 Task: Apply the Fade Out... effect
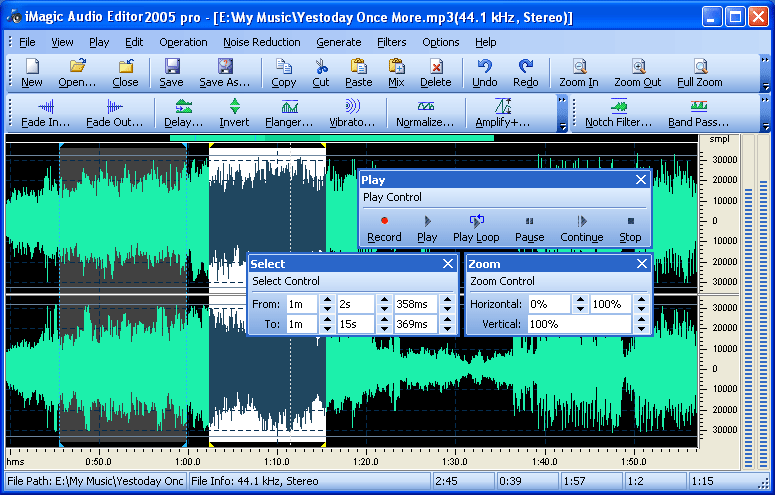(114, 113)
